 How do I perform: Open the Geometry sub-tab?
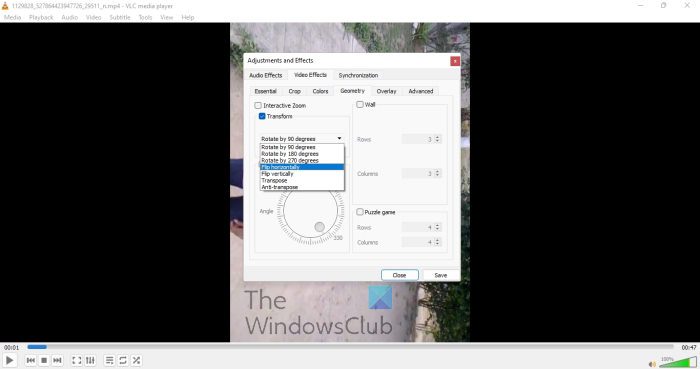(x=352, y=91)
